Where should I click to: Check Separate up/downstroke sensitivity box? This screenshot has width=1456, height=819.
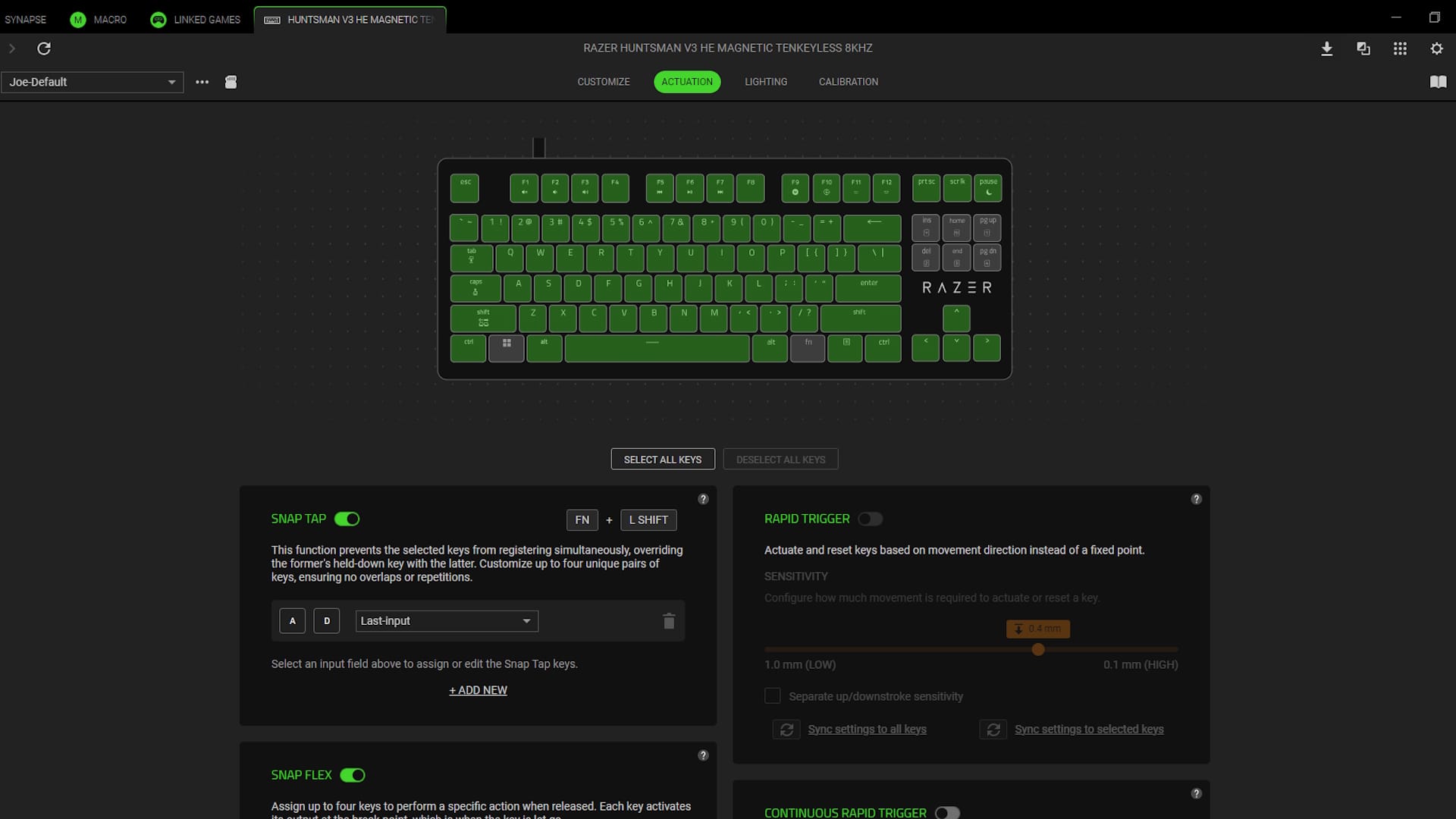pyautogui.click(x=772, y=696)
